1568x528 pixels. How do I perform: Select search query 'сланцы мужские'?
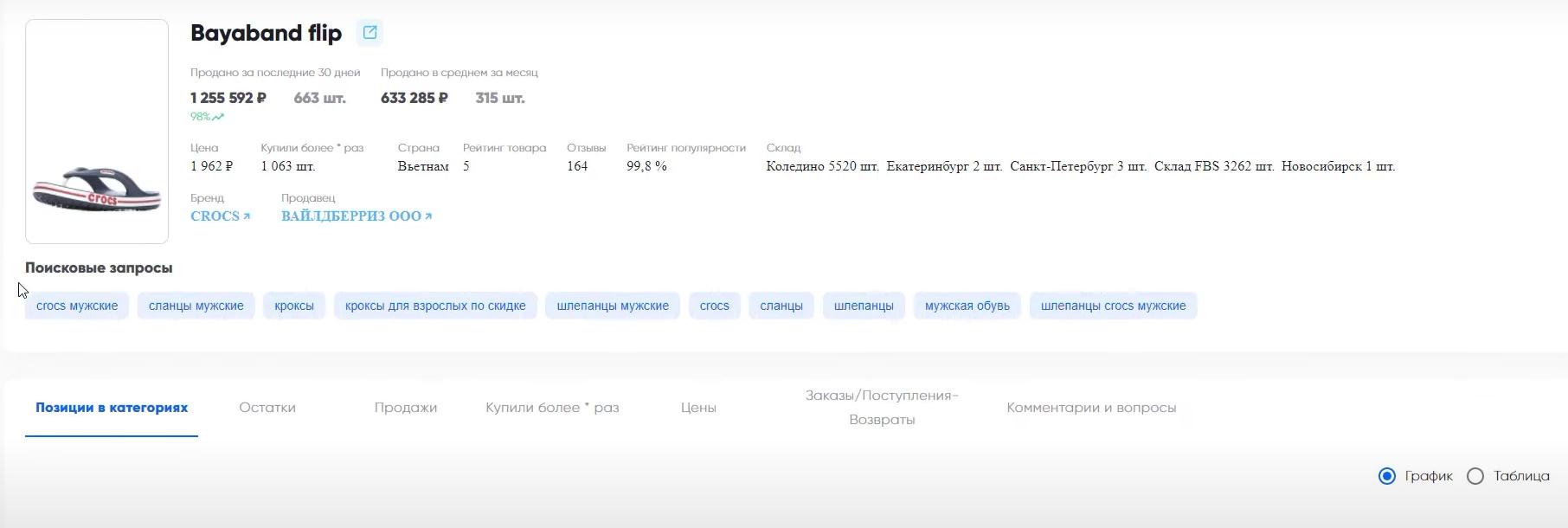click(x=196, y=306)
